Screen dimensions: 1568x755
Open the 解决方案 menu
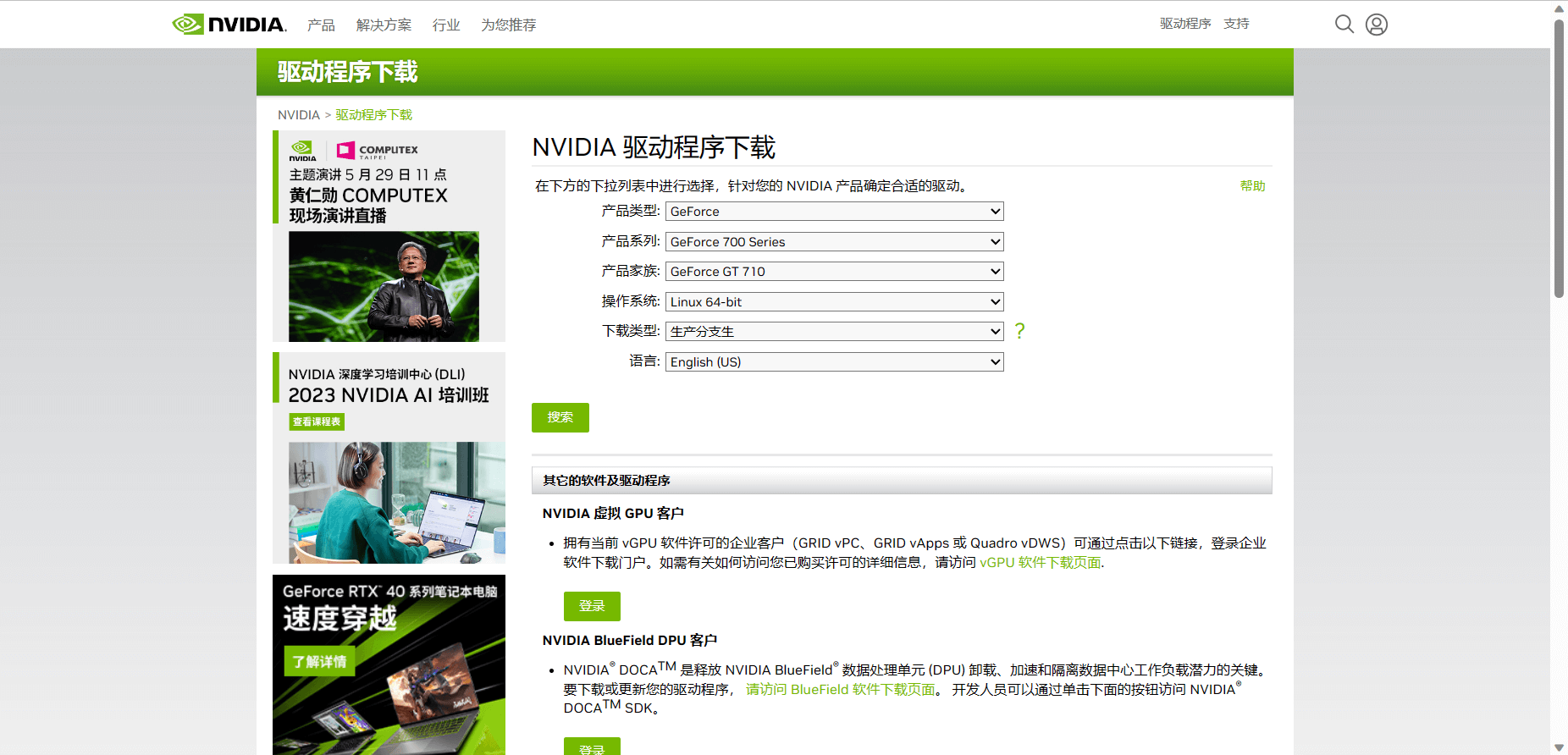(x=384, y=25)
